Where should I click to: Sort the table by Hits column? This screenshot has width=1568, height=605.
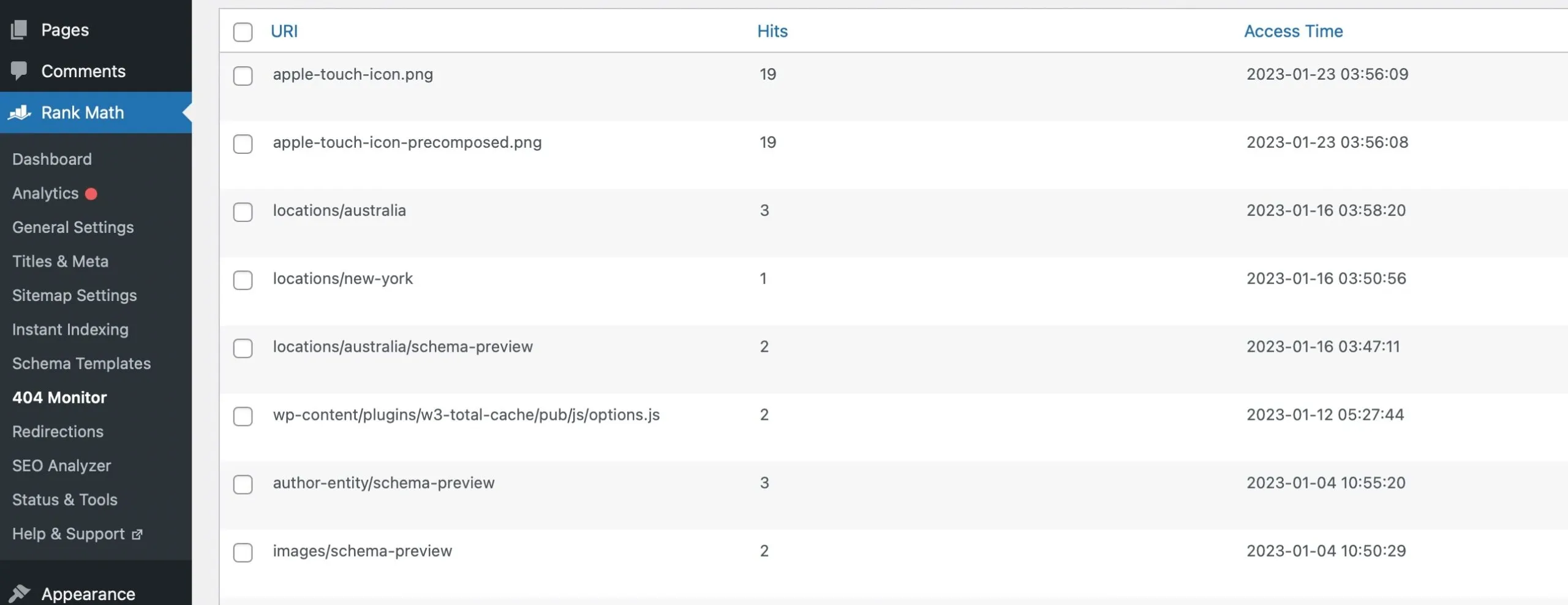[772, 31]
